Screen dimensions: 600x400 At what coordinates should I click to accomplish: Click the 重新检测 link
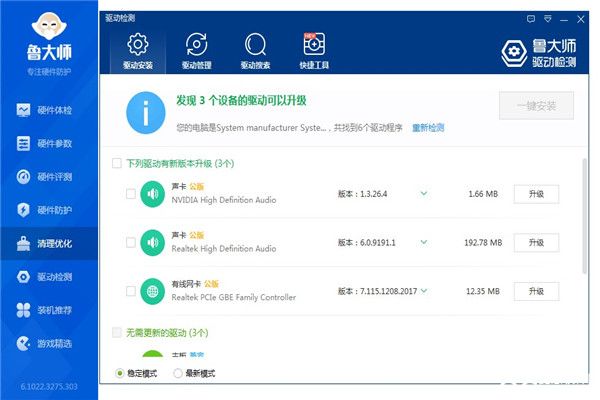(x=428, y=127)
